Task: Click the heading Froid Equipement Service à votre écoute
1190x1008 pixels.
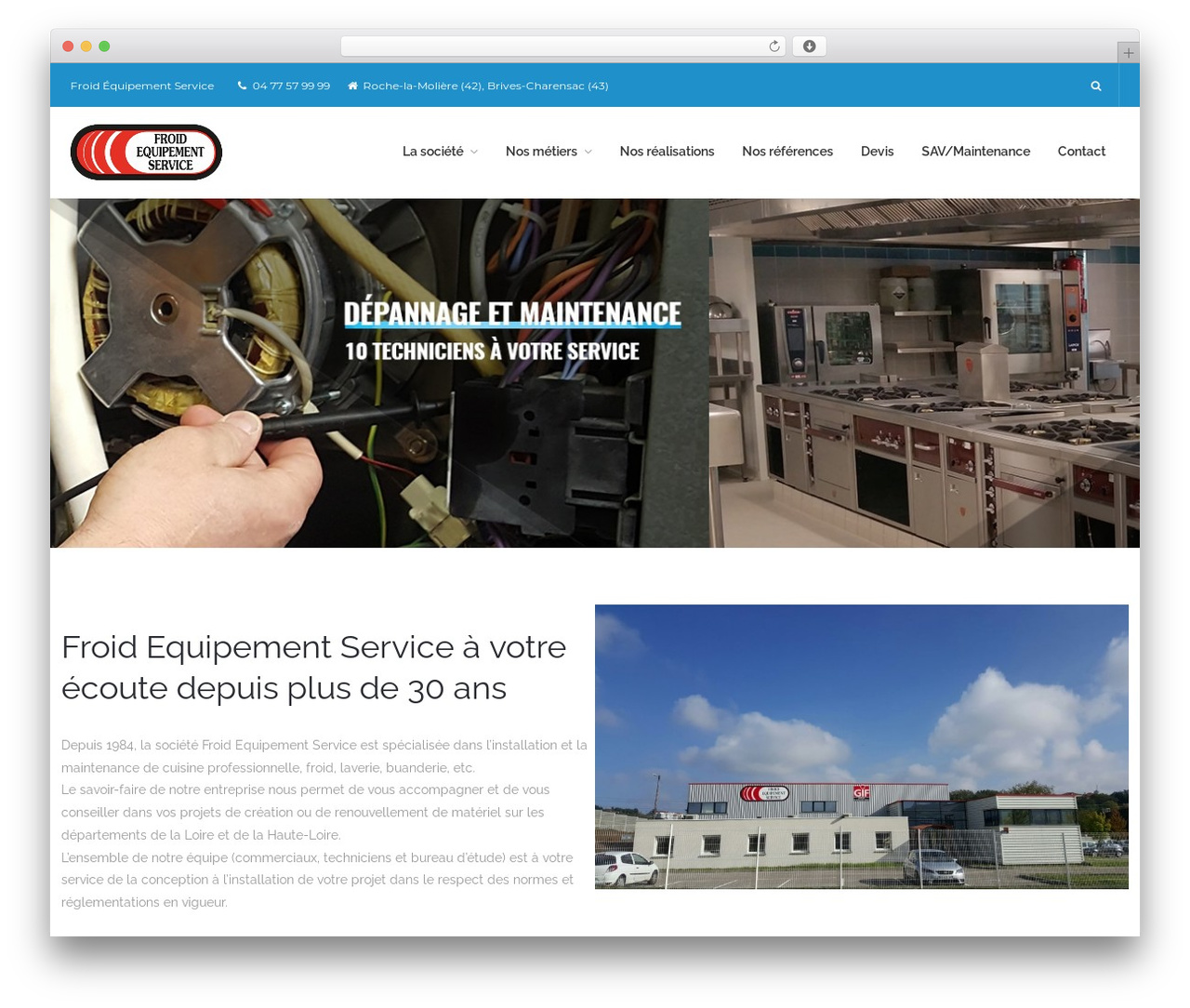Action: pyautogui.click(x=313, y=667)
